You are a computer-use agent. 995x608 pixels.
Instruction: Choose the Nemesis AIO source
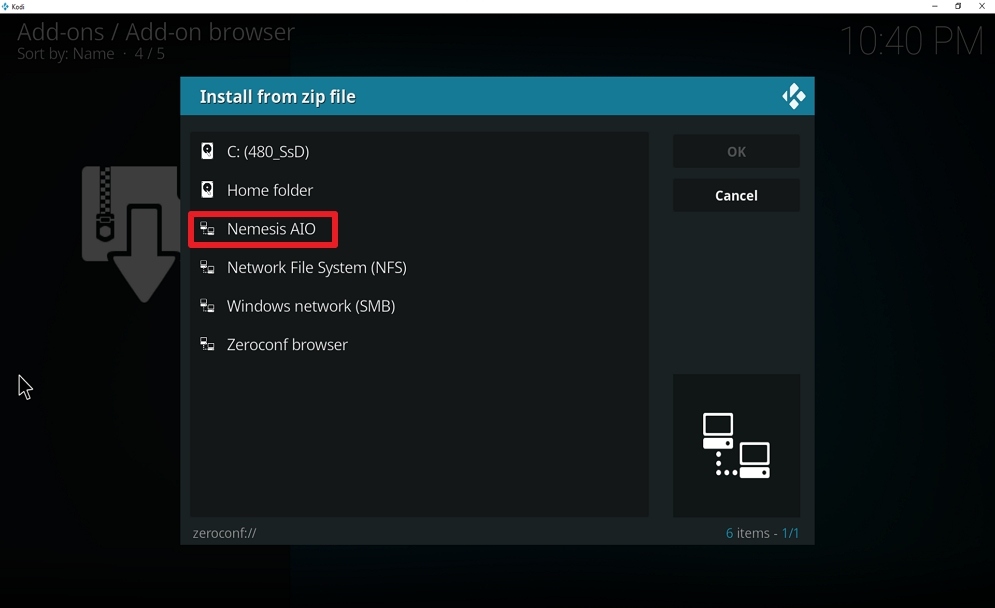419,228
